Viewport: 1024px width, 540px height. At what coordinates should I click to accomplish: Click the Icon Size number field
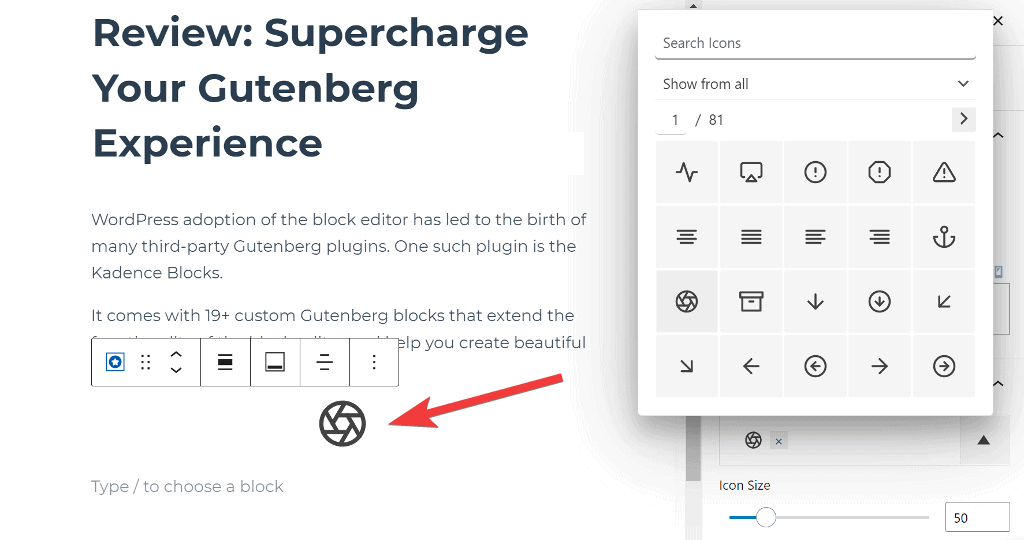(976, 518)
